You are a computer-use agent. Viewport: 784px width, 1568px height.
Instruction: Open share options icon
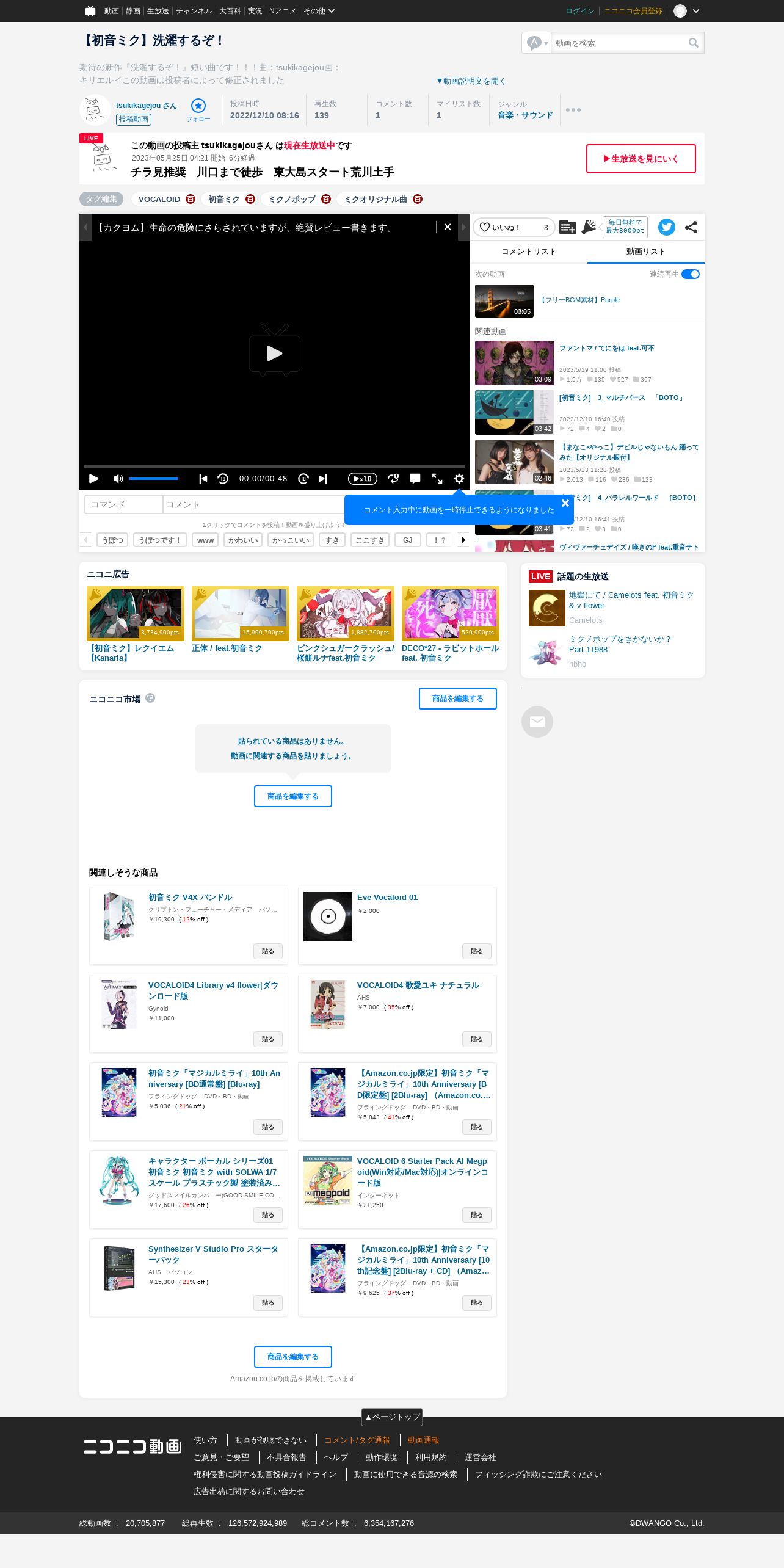click(691, 227)
